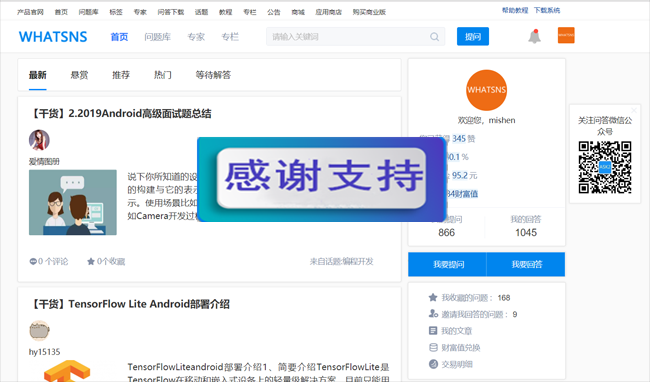Open post 【干货】TensorFlow Lite Android部署介绍

pos(129,304)
